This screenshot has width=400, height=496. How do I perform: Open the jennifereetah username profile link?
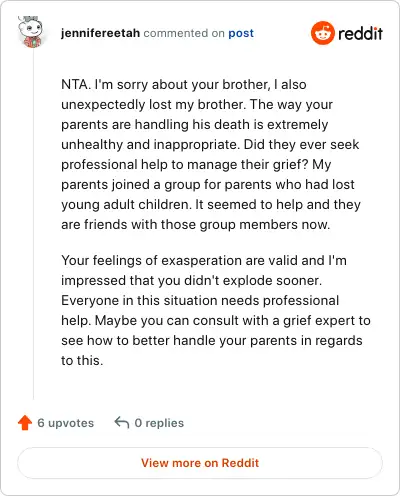tap(100, 33)
